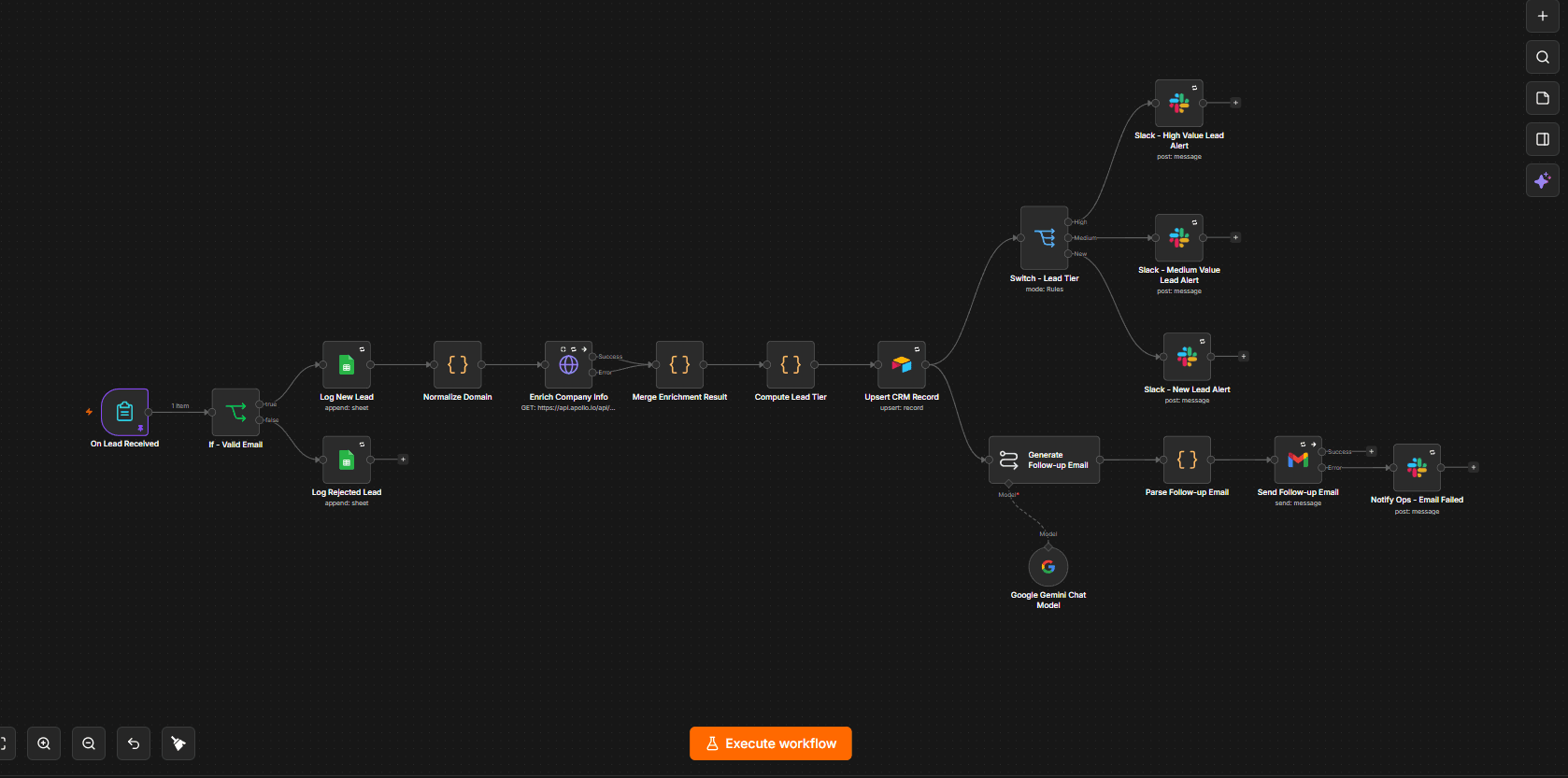Click the Execute workflow button

pos(771,743)
